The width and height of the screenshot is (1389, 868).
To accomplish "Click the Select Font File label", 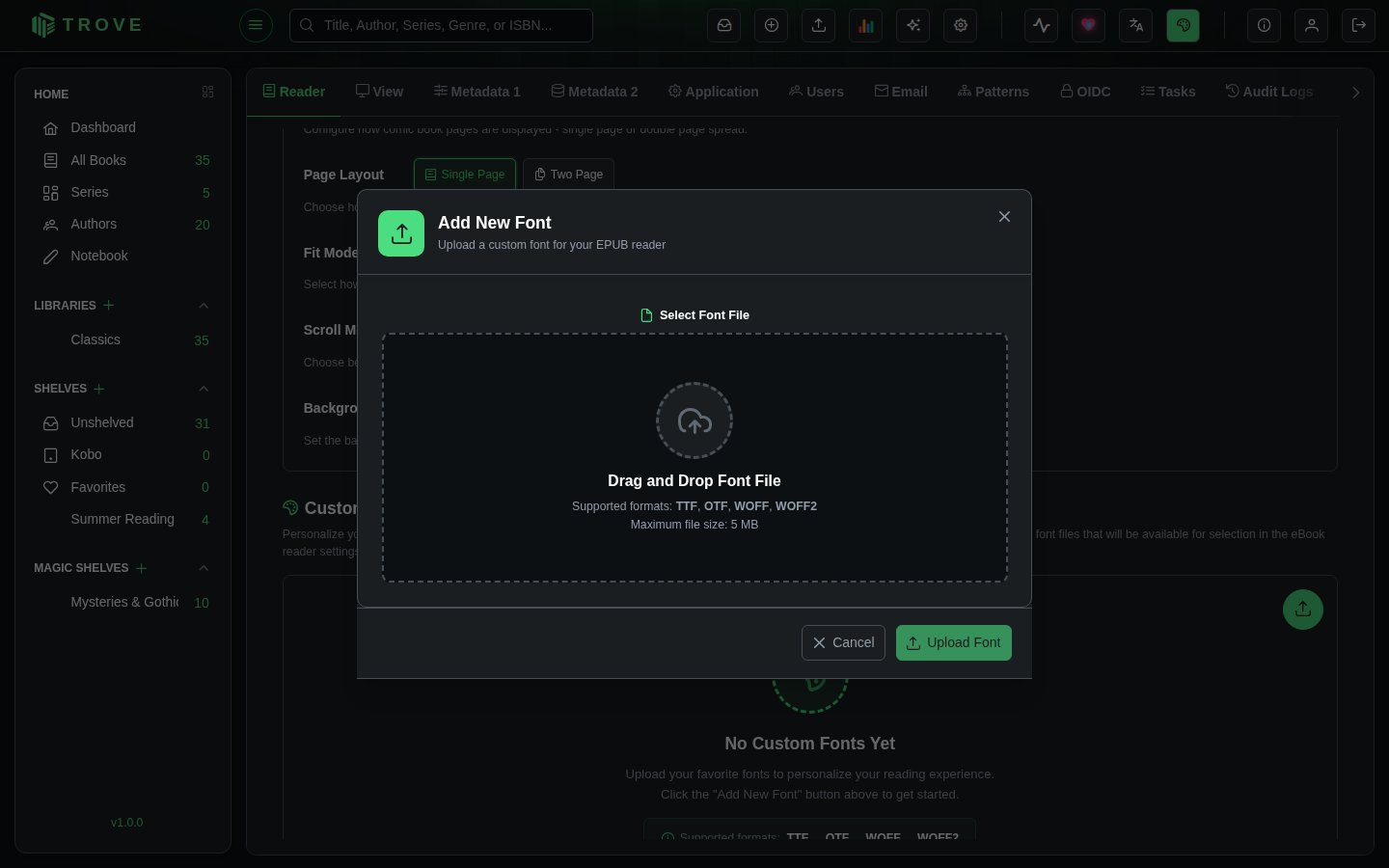I will pos(694,315).
